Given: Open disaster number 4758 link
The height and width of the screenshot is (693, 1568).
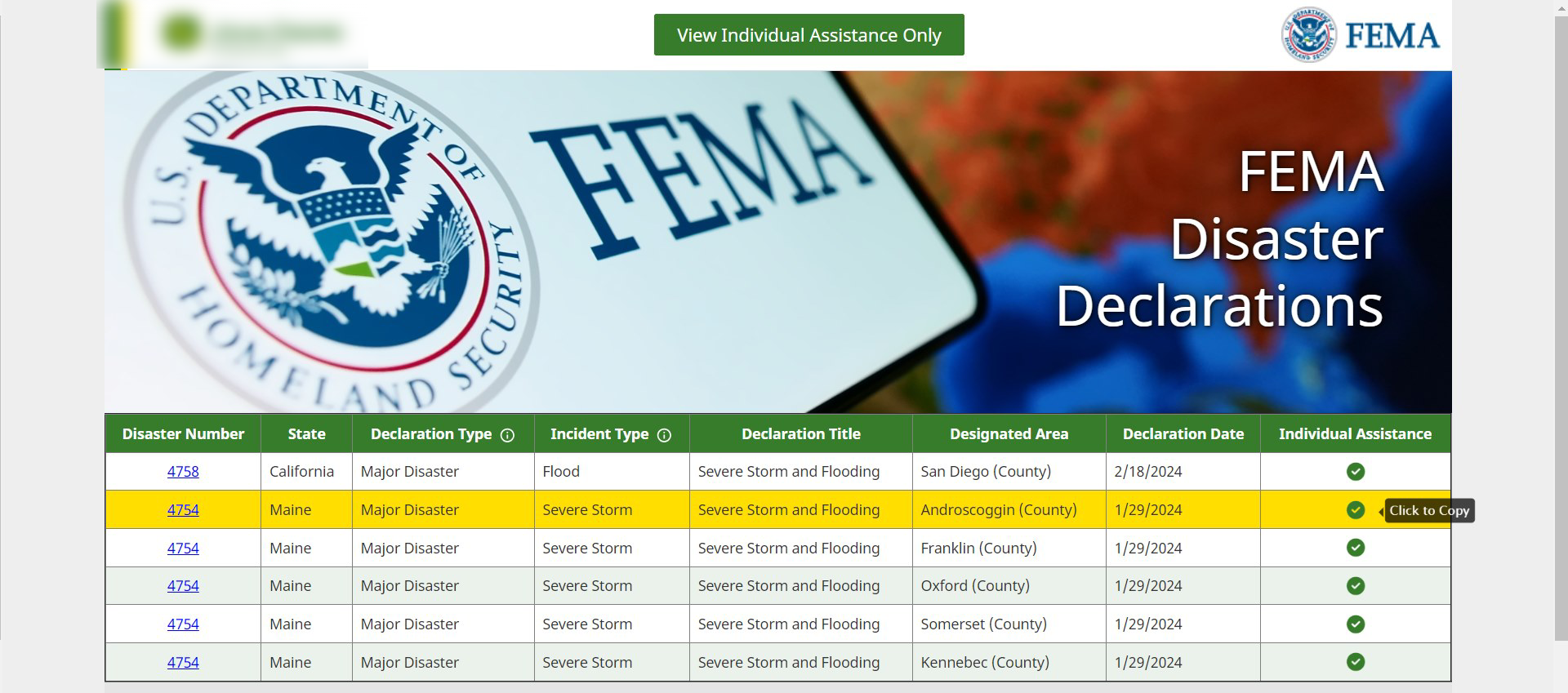Looking at the screenshot, I should 183,472.
